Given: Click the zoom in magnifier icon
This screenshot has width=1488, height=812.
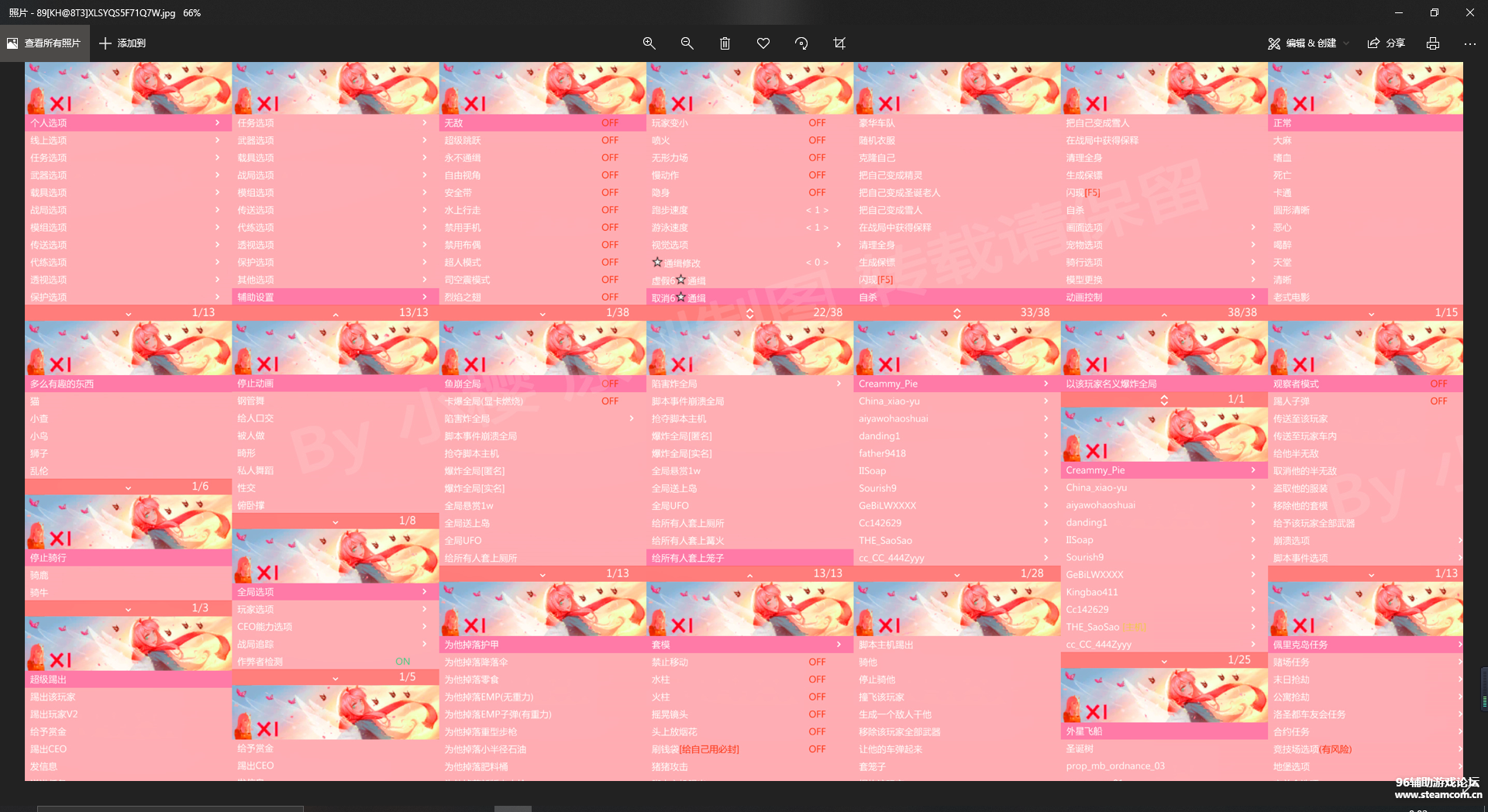Looking at the screenshot, I should coord(649,43).
